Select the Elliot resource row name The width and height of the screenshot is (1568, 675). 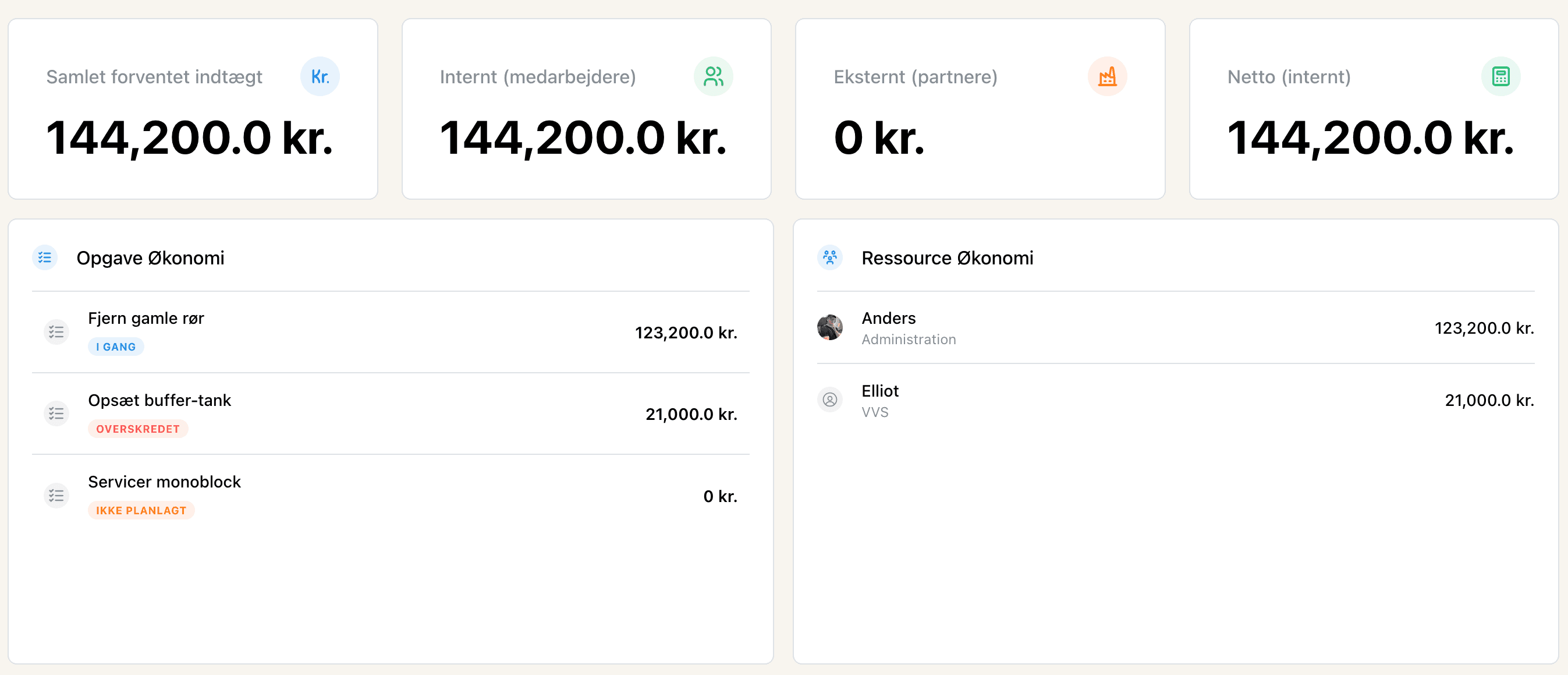tap(879, 391)
